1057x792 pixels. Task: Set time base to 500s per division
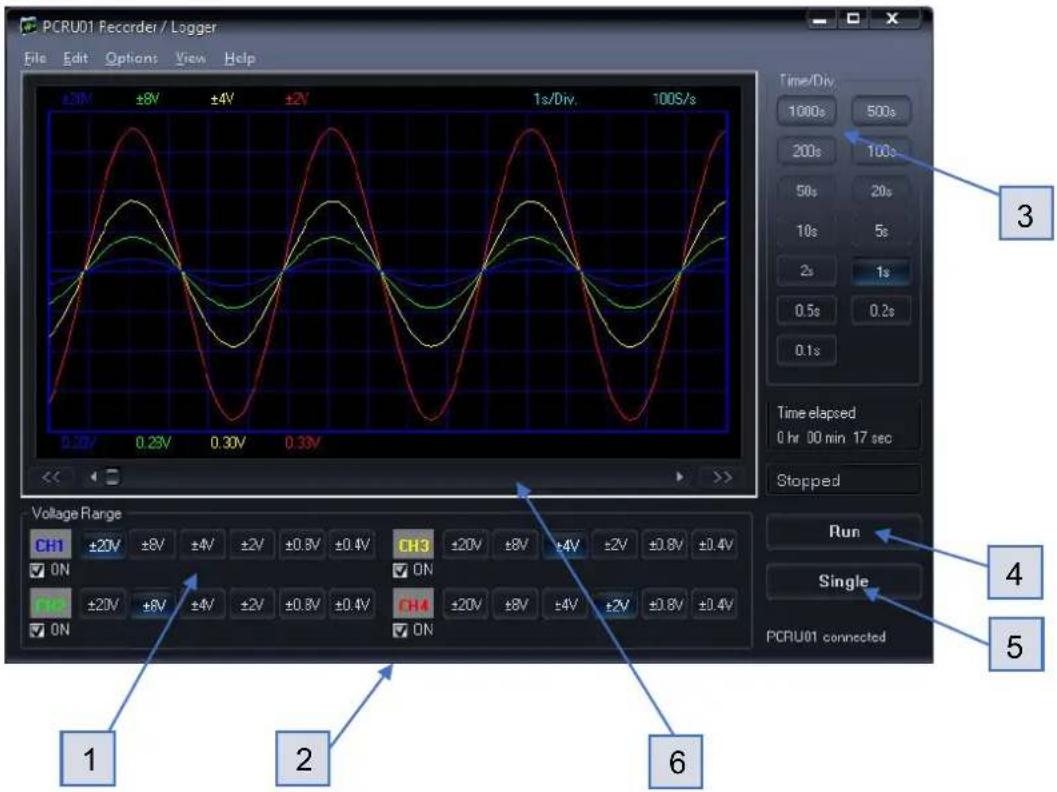pos(881,111)
